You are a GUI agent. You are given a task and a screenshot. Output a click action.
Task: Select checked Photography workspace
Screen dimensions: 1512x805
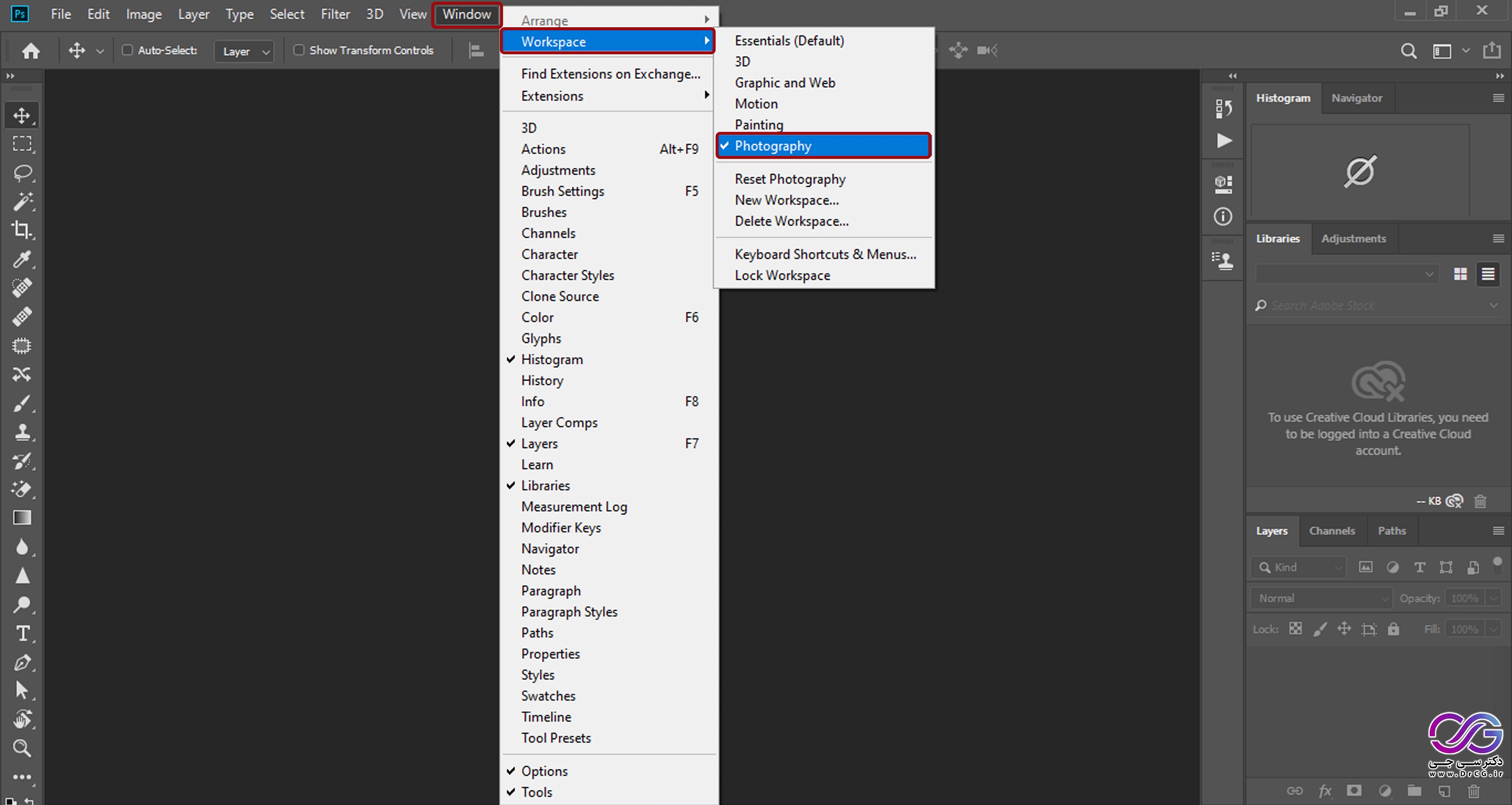pyautogui.click(x=824, y=146)
